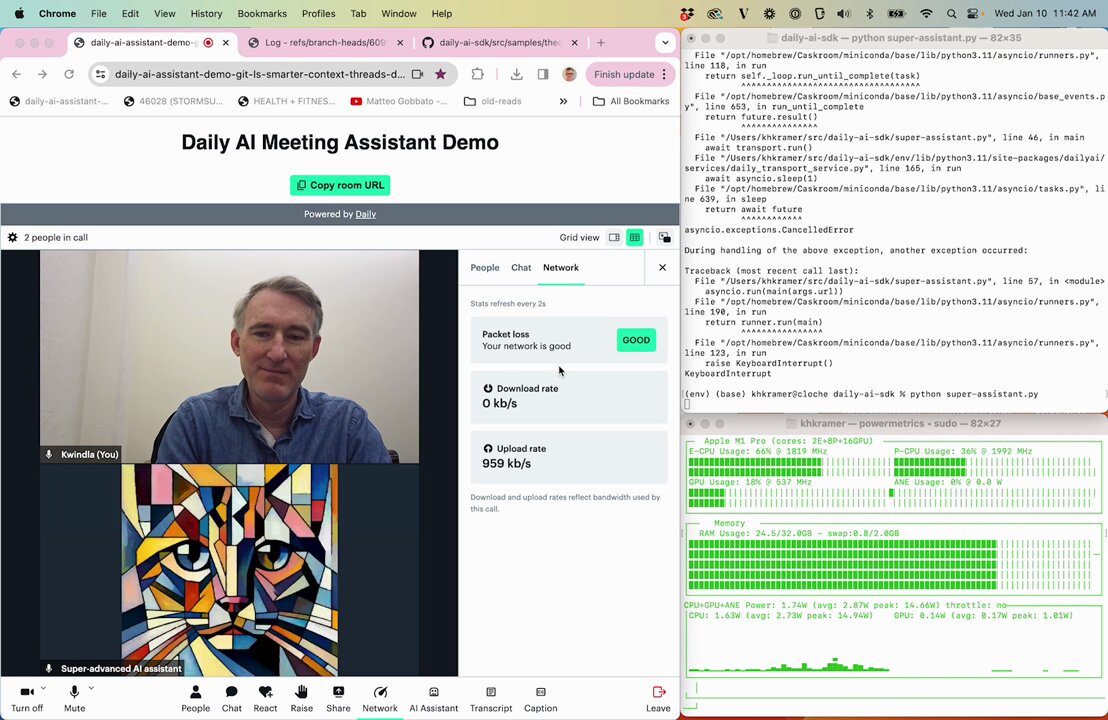The height and width of the screenshot is (720, 1108).
Task: Open the React emoji picker
Action: (x=265, y=700)
